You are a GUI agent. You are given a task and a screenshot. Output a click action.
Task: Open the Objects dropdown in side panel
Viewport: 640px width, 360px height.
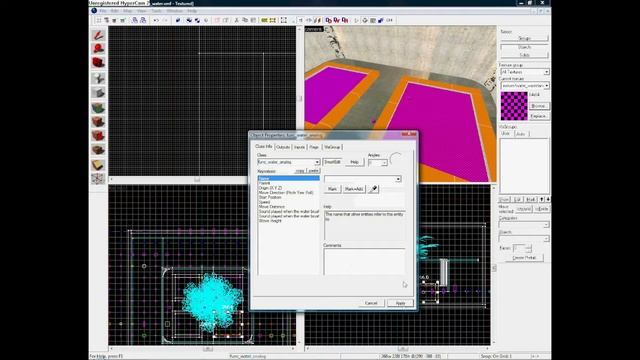[546, 239]
